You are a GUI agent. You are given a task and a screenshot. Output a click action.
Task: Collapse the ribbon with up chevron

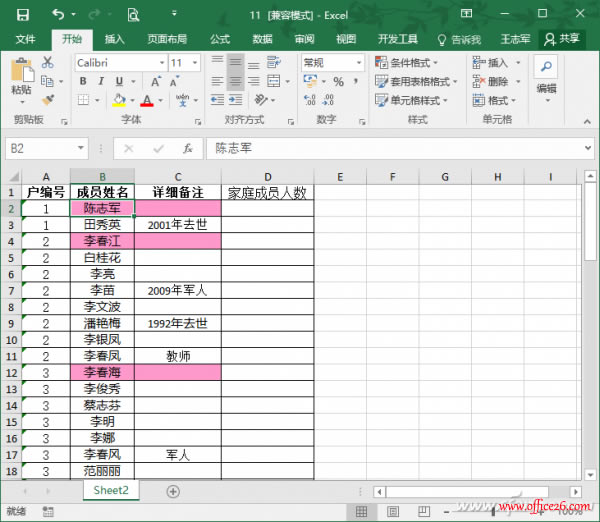(x=587, y=121)
